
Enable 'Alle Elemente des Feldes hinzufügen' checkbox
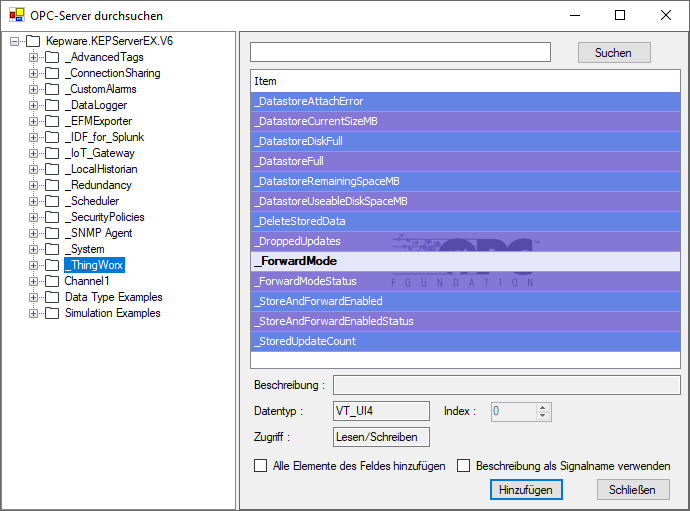(261, 466)
